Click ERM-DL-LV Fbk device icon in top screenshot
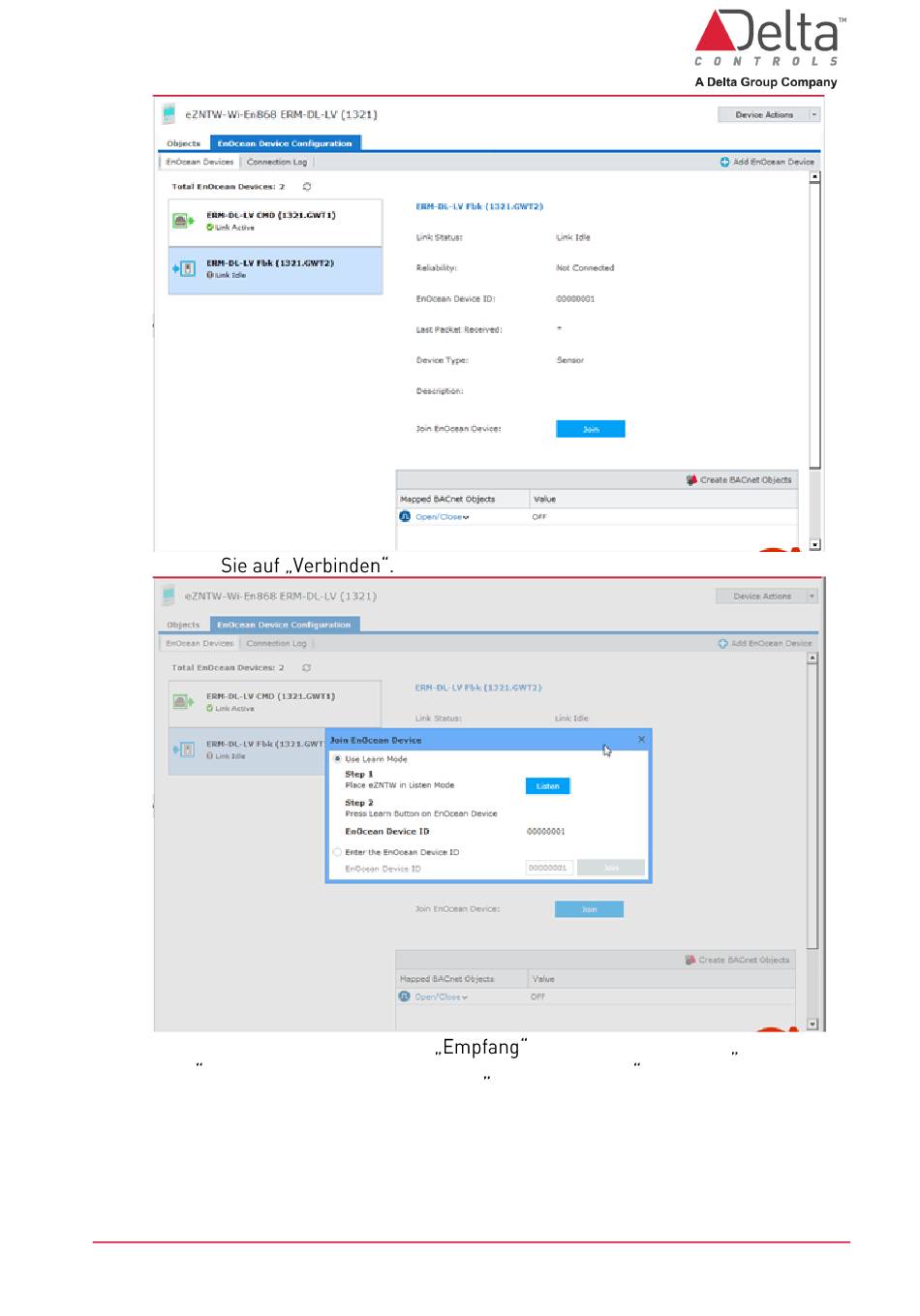The width and height of the screenshot is (920, 1316). click(184, 268)
